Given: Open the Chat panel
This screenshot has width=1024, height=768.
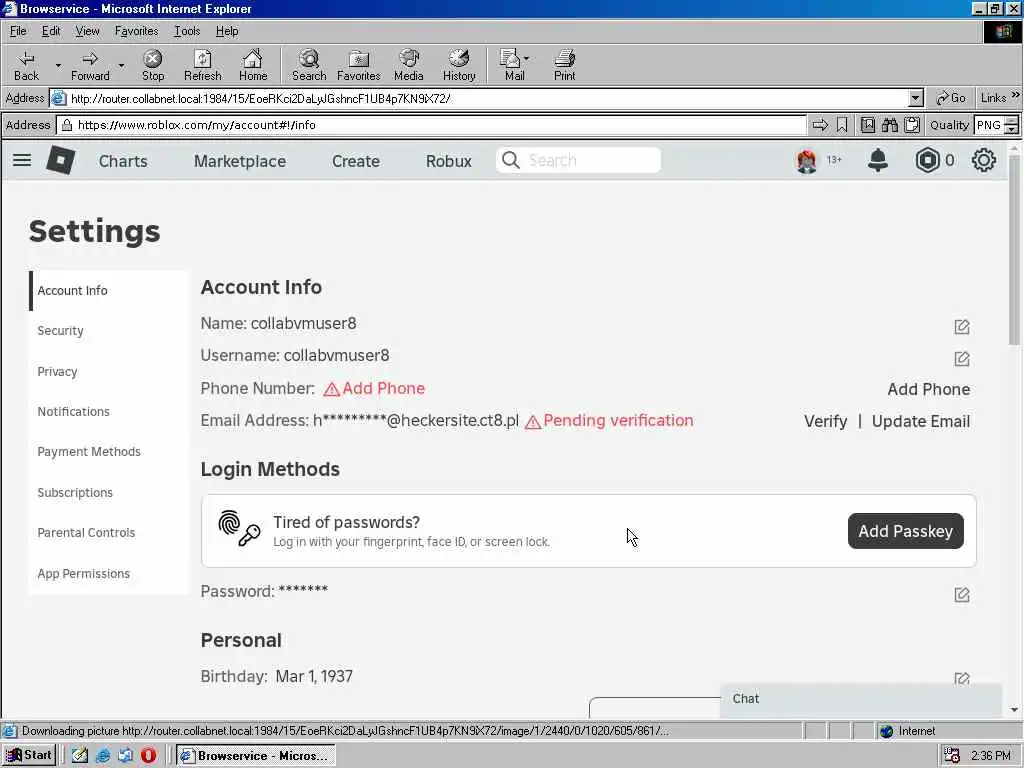Looking at the screenshot, I should pos(861,699).
